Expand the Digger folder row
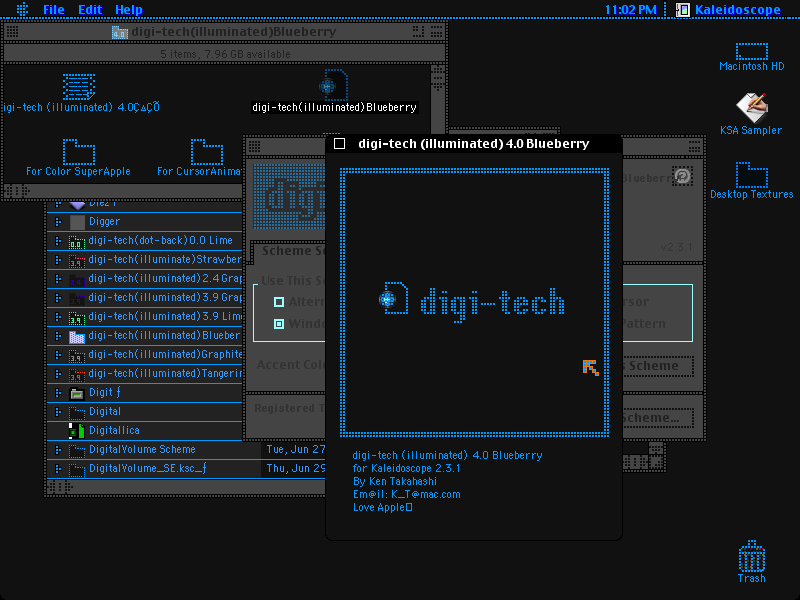Viewport: 800px width, 600px height. click(x=58, y=221)
